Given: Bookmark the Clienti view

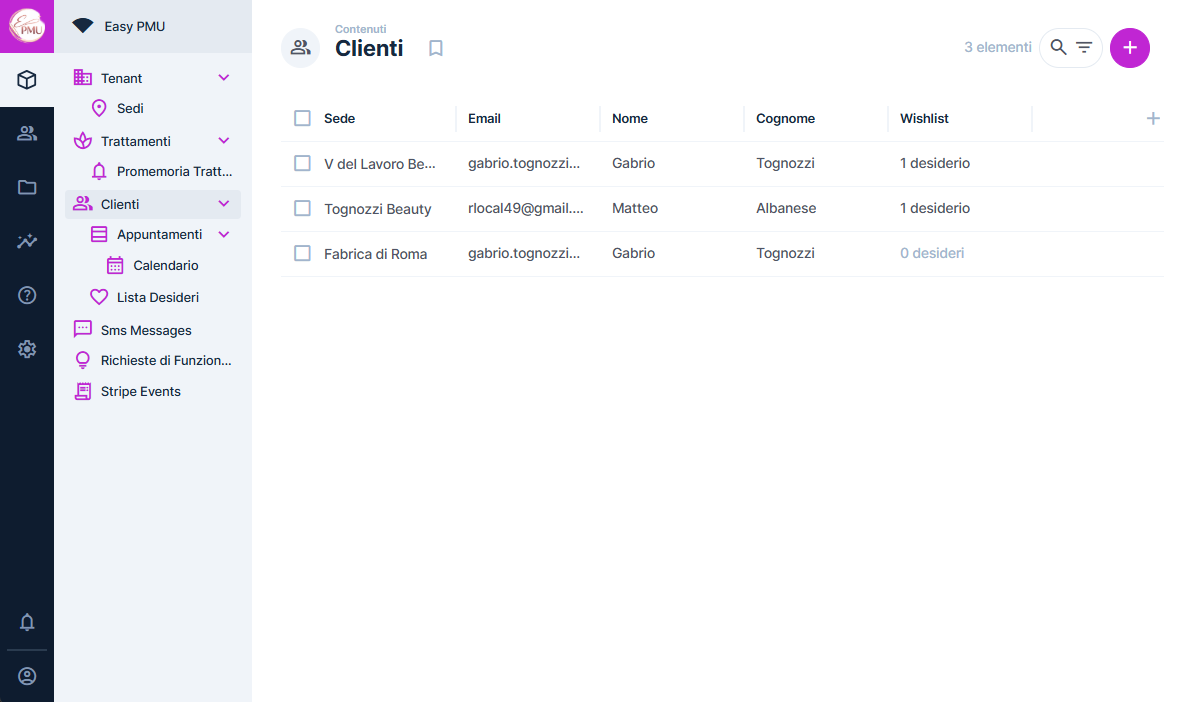Looking at the screenshot, I should pyautogui.click(x=435, y=47).
